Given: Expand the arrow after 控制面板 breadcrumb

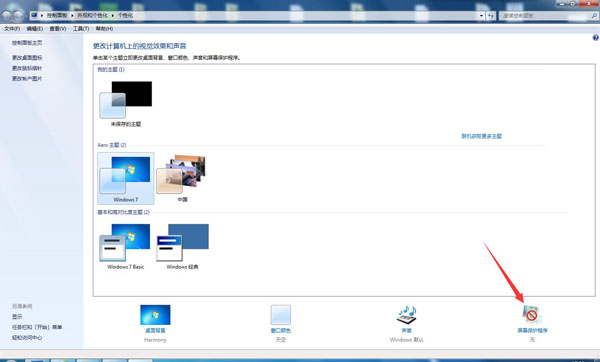Looking at the screenshot, I should click(x=72, y=15).
